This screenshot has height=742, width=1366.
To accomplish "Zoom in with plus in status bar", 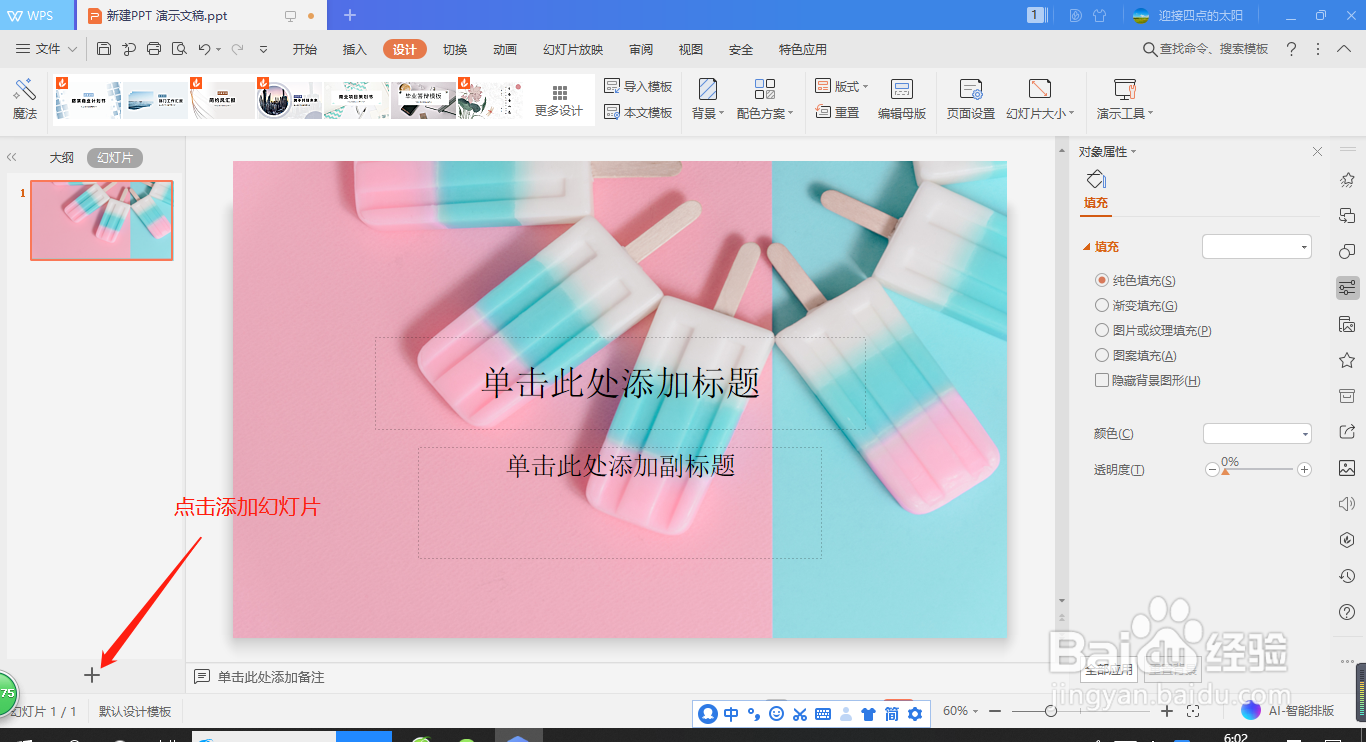I will pyautogui.click(x=1167, y=711).
